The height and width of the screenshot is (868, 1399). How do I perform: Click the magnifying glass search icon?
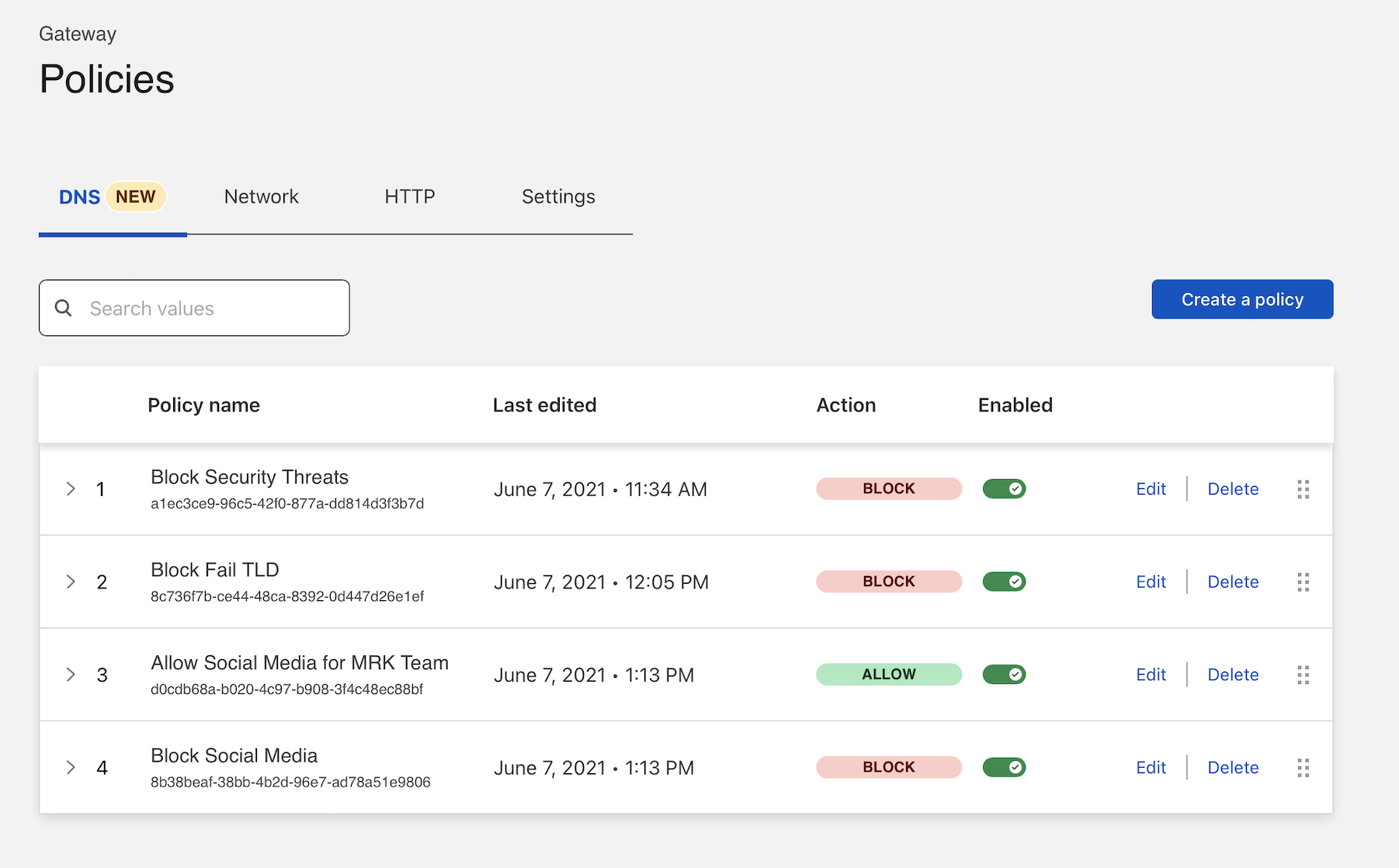coord(64,308)
